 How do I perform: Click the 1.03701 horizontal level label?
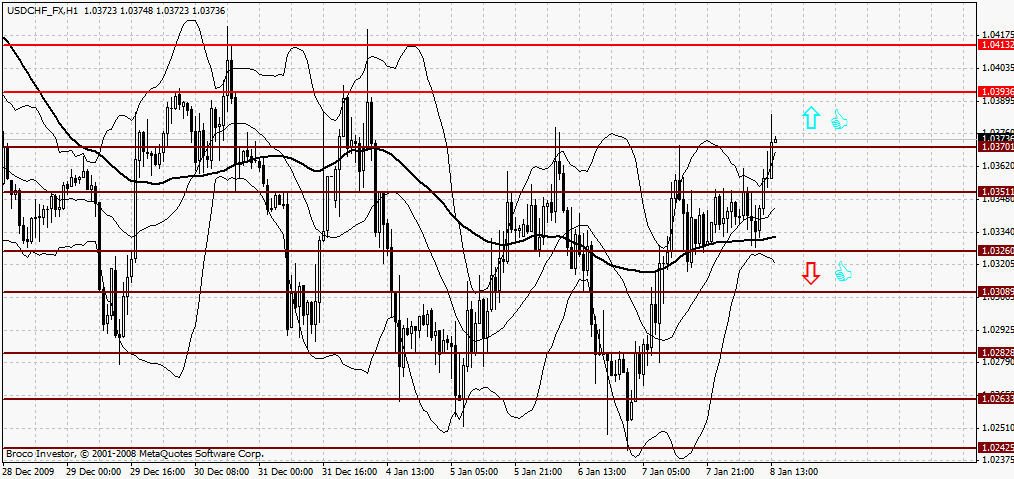tap(997, 147)
